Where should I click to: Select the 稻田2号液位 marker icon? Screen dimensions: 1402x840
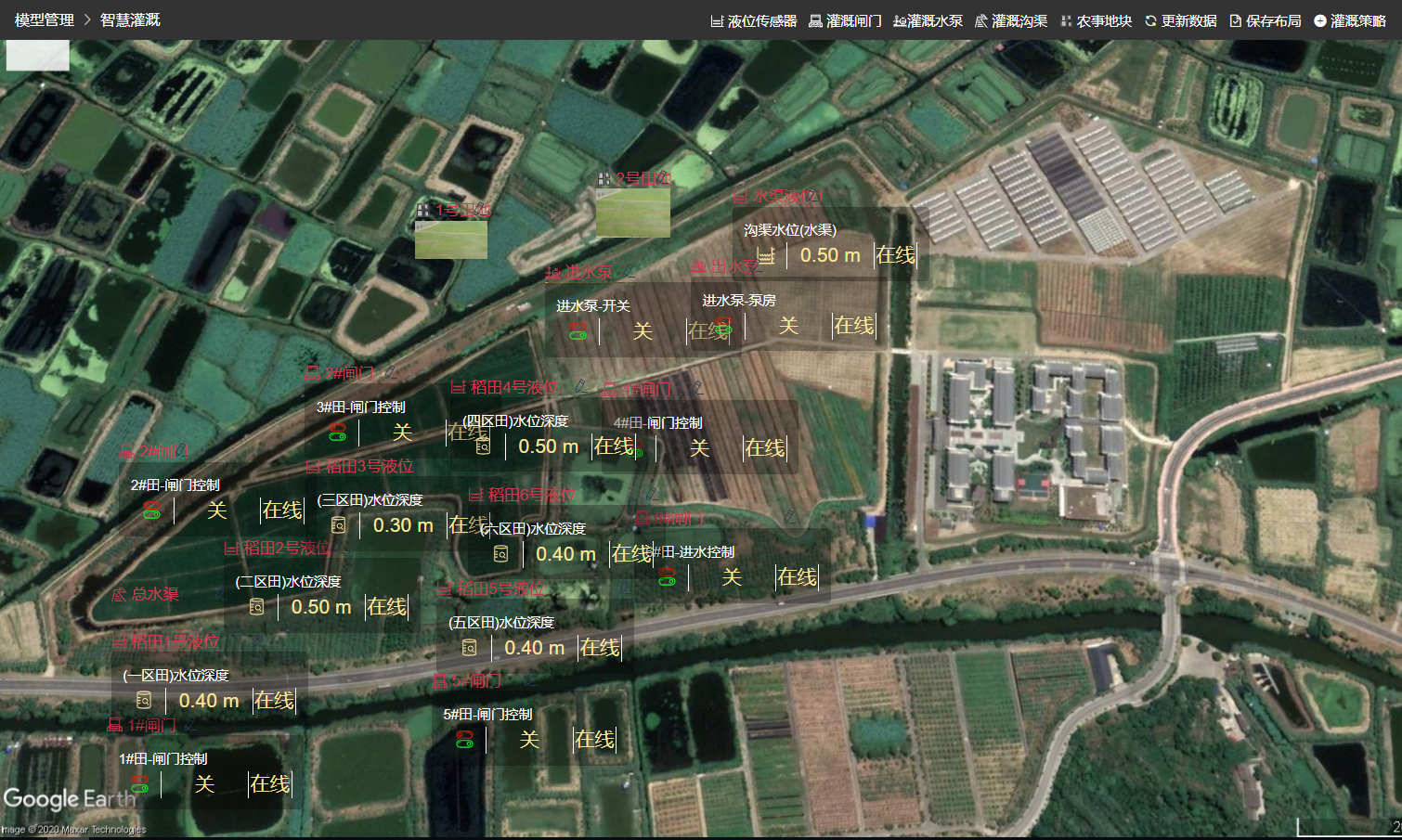[232, 549]
